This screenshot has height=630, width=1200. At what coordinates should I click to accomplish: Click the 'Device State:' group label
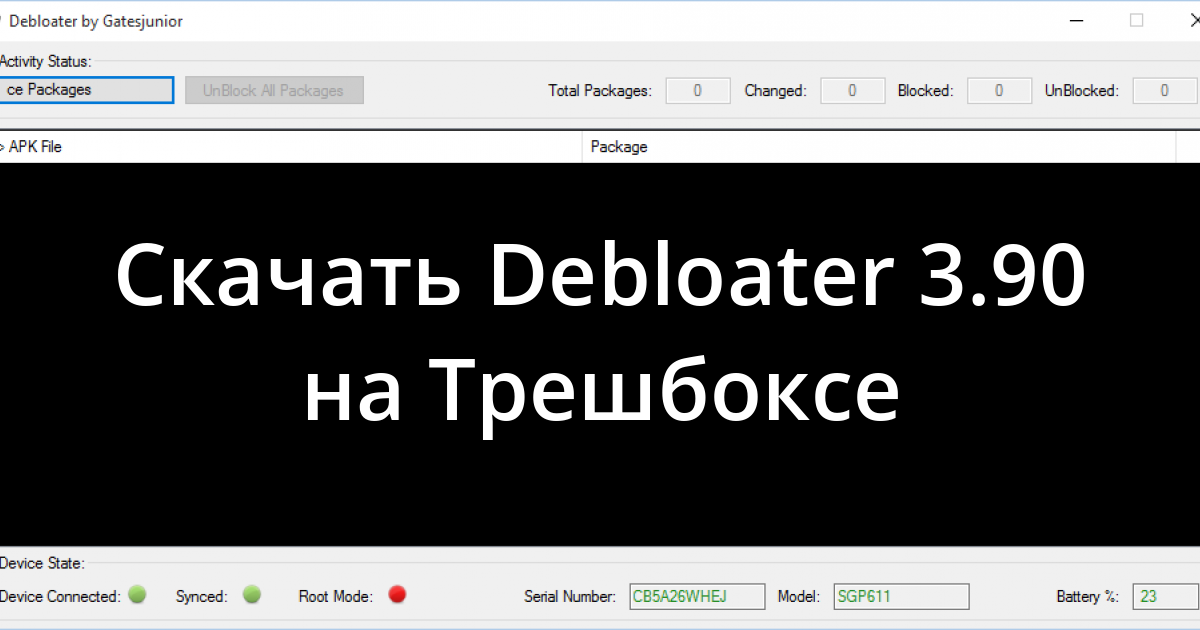[42, 564]
